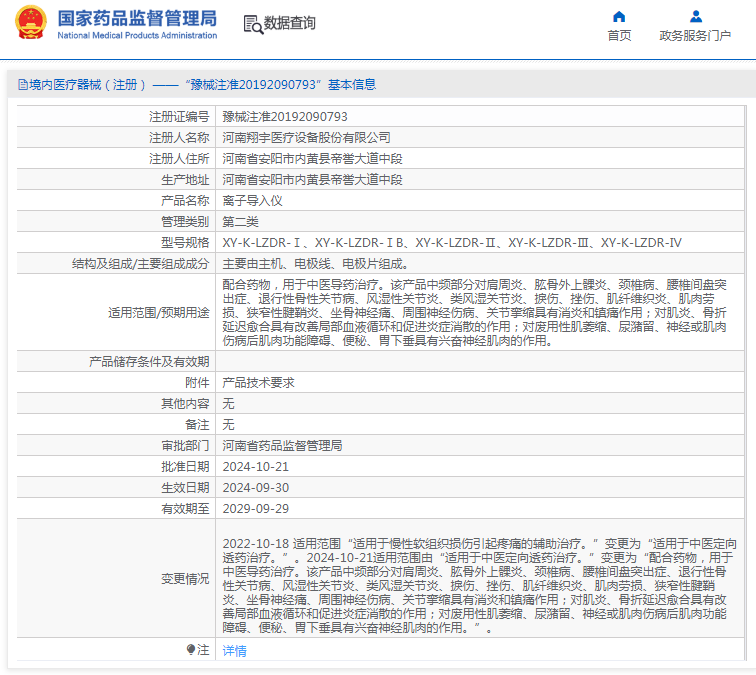This screenshot has height=675, width=756.
Task: Click the 其他内容 label
Action: click(x=185, y=404)
